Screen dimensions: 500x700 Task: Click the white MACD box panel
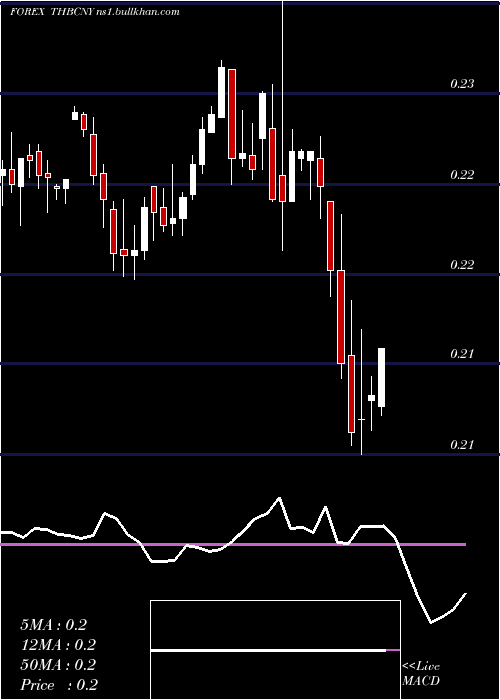point(275,650)
